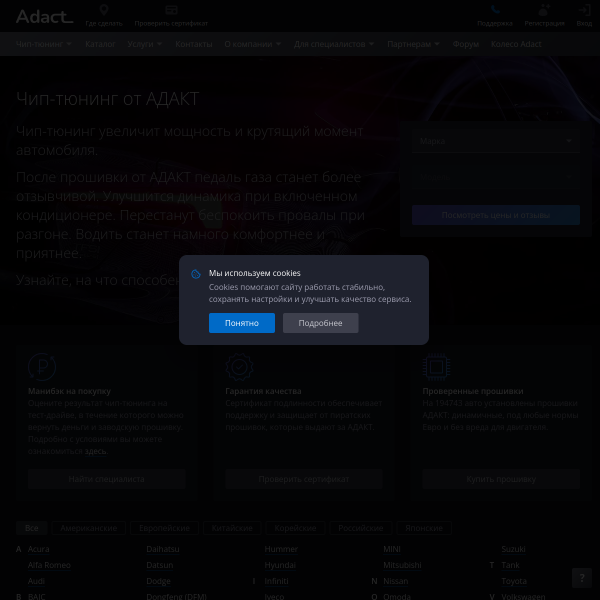Click the quality guarantee badge icon
Screen dimensions: 600x600
239,367
